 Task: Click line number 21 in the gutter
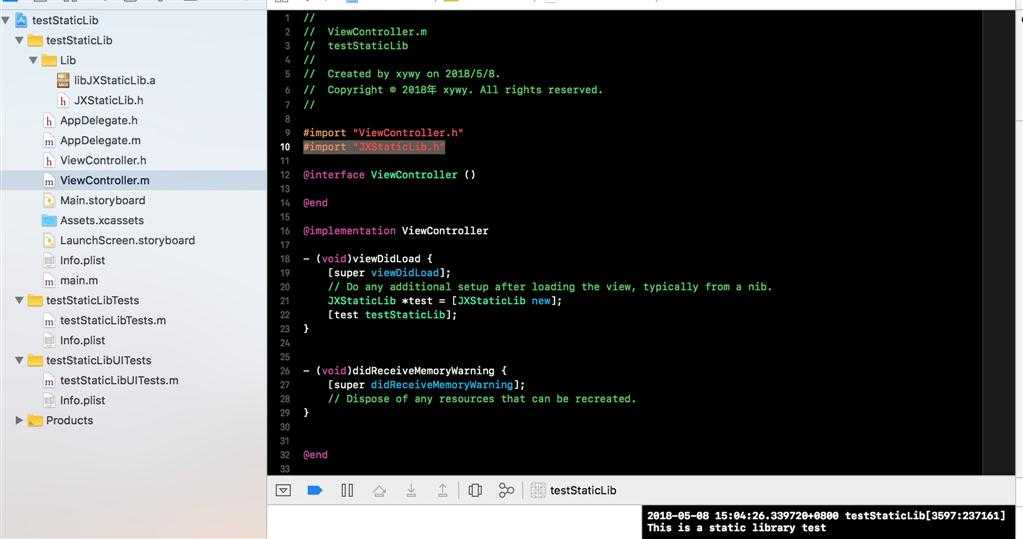285,301
